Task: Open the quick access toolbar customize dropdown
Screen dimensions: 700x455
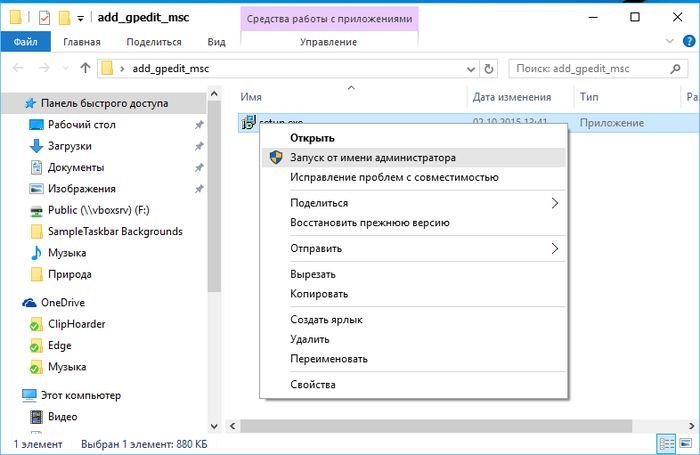Action: 80,17
